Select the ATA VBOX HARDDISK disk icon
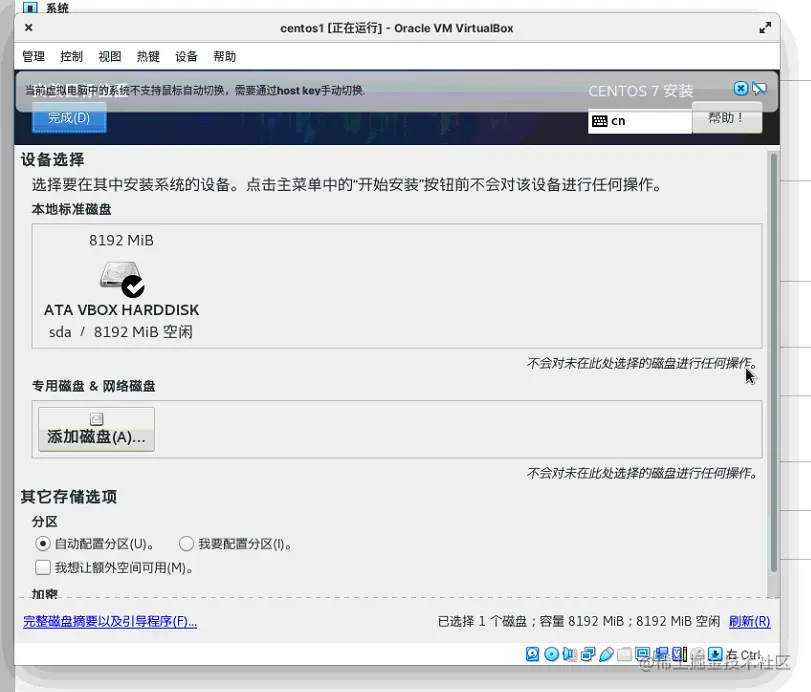The width and height of the screenshot is (811, 692). (x=122, y=279)
